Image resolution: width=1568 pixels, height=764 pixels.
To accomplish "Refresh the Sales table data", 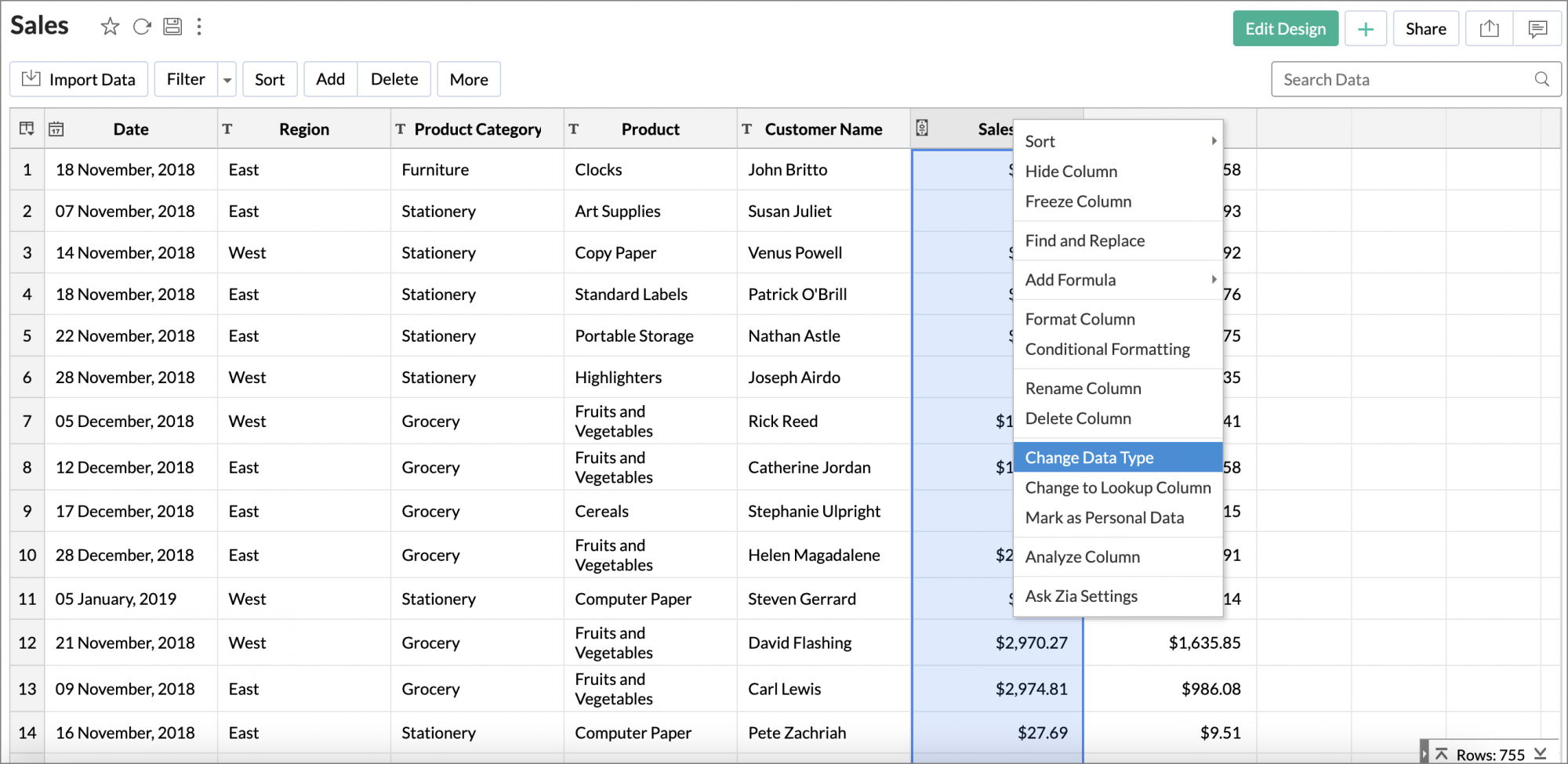I will click(142, 26).
